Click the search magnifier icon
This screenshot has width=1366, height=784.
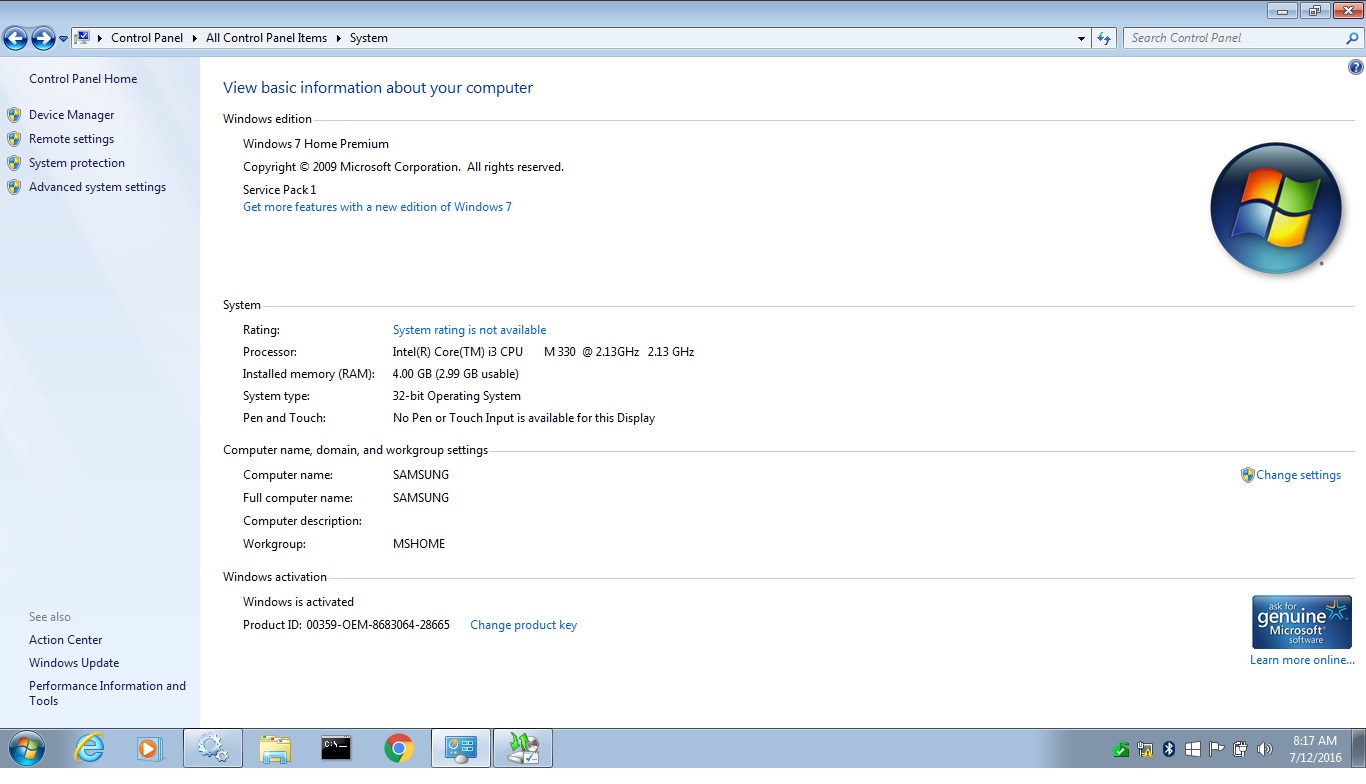click(1353, 38)
